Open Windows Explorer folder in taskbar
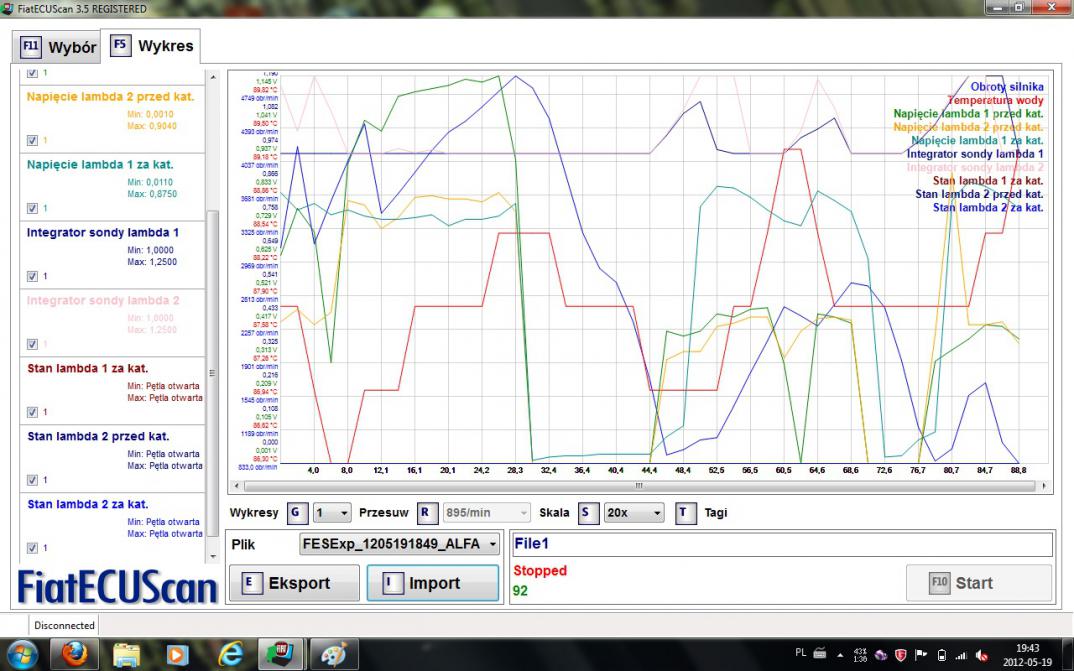The height and width of the screenshot is (671, 1074). (x=127, y=652)
